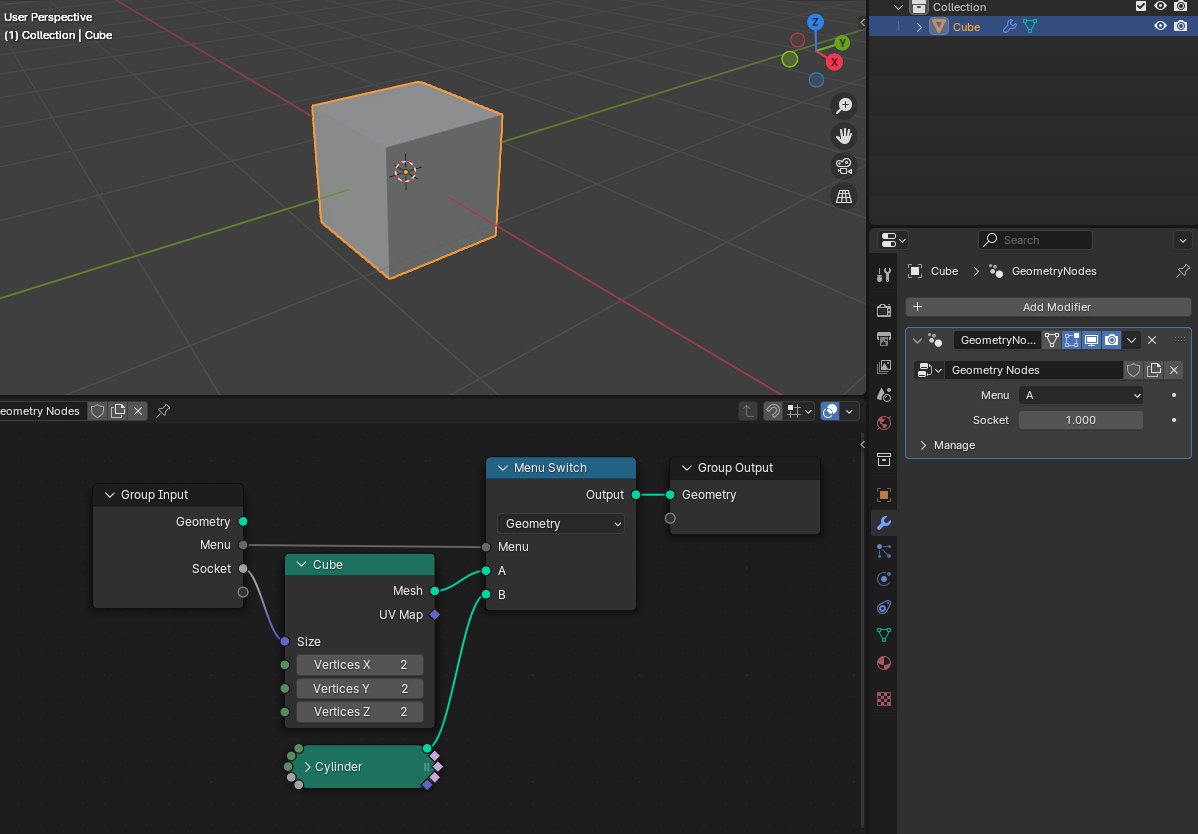The width and height of the screenshot is (1198, 834).
Task: Open the World properties tab
Action: [x=884, y=423]
